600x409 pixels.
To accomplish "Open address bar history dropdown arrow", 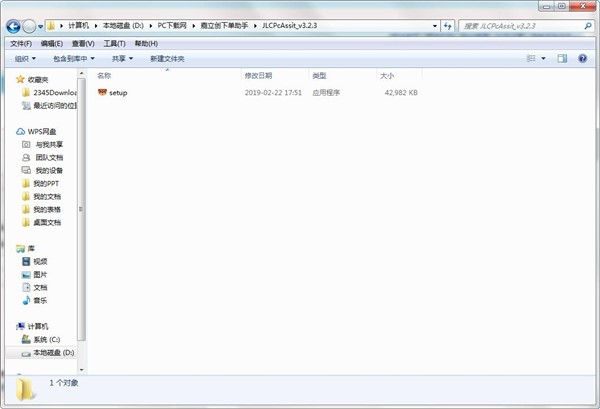I will [x=435, y=26].
